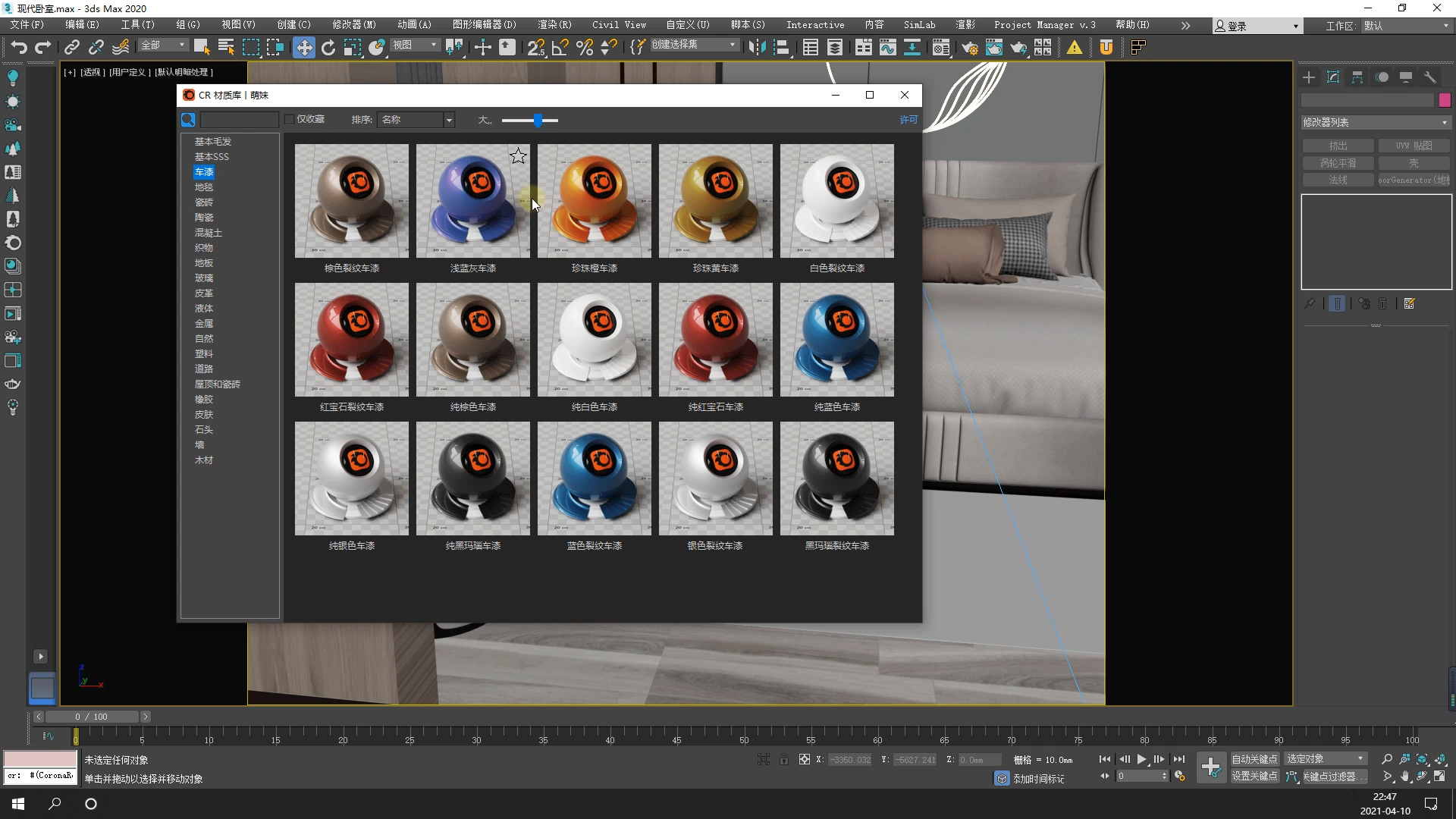Click the search icon in material library
This screenshot has height=819, width=1456.
tap(188, 120)
